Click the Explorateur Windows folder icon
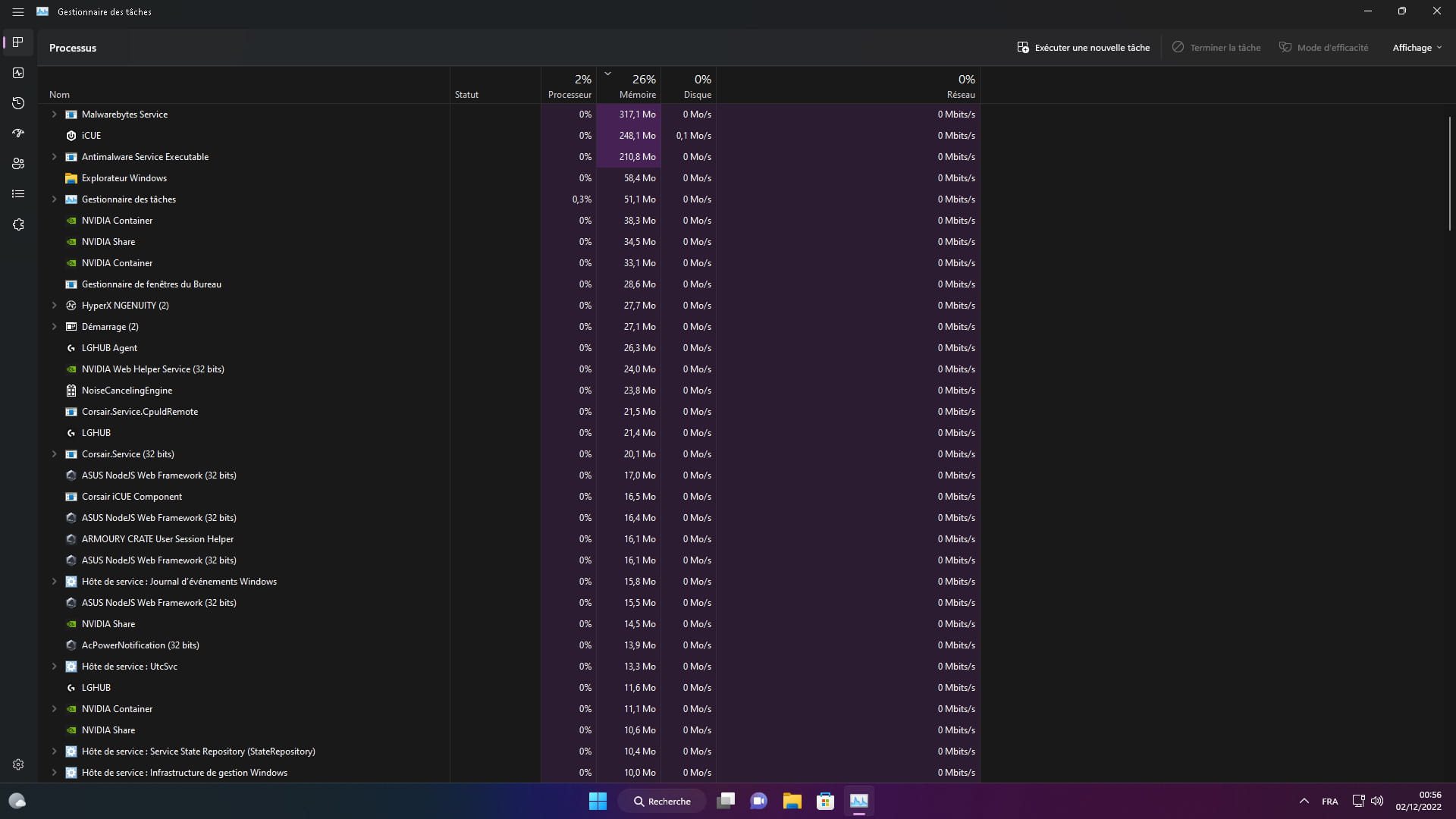The height and width of the screenshot is (819, 1456). [71, 178]
